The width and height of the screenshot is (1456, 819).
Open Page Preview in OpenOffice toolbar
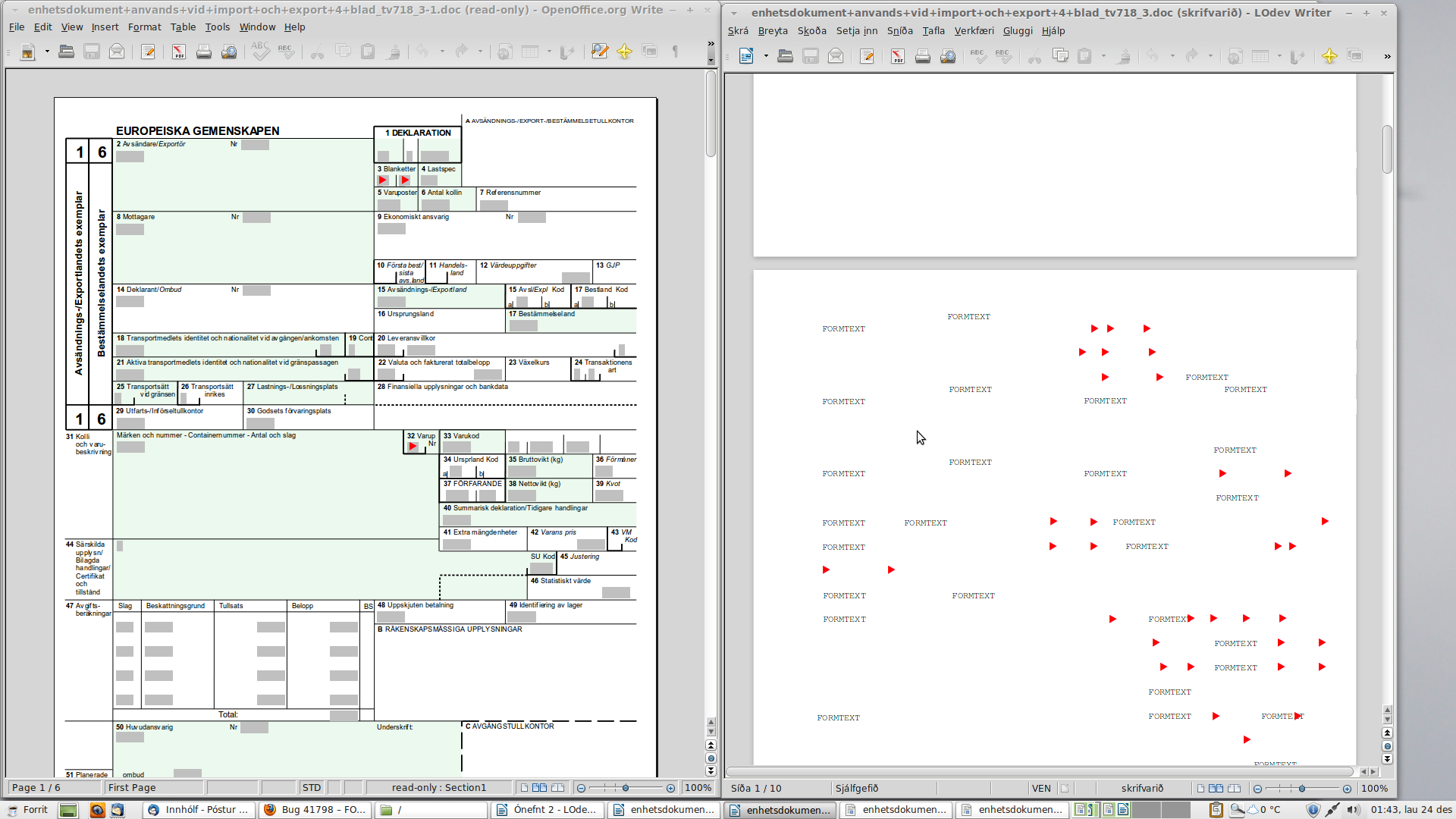coord(228,52)
